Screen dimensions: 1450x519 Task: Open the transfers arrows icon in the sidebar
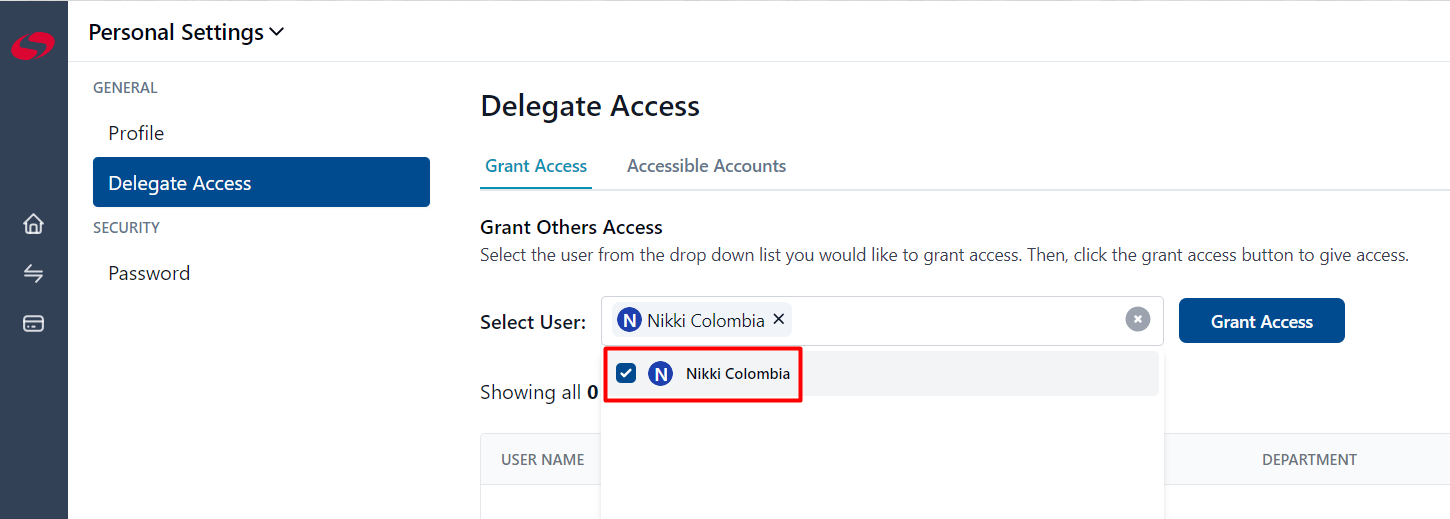click(33, 273)
